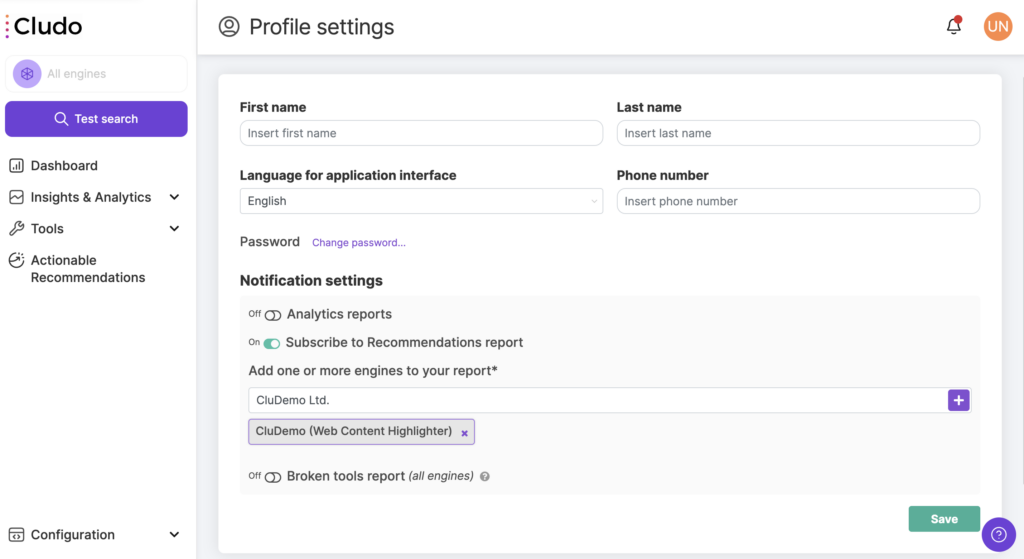The image size is (1024, 559).
Task: Remove the CluDemo Web Content Highlighter tag
Action: 464,433
